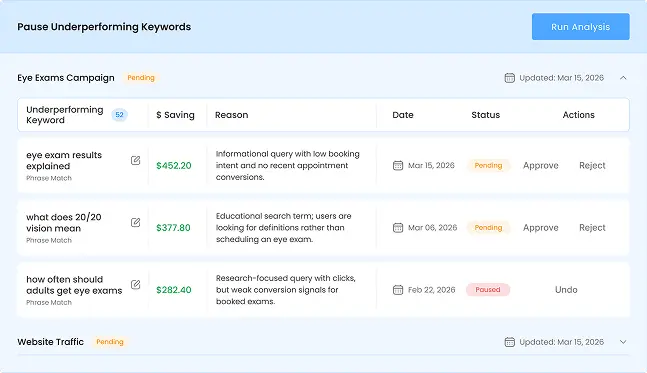Click the Run Analysis button

[x=581, y=27]
